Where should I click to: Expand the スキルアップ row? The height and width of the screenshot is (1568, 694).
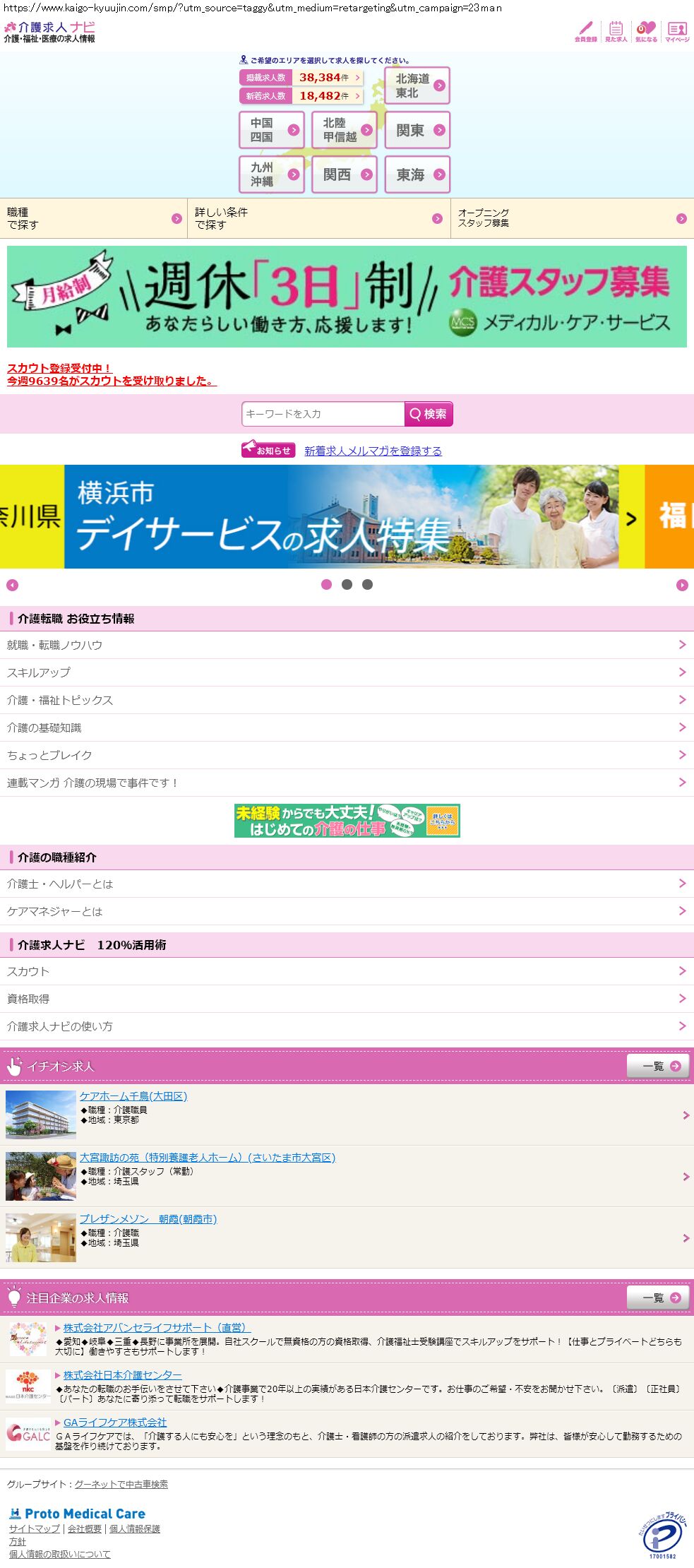(x=347, y=672)
